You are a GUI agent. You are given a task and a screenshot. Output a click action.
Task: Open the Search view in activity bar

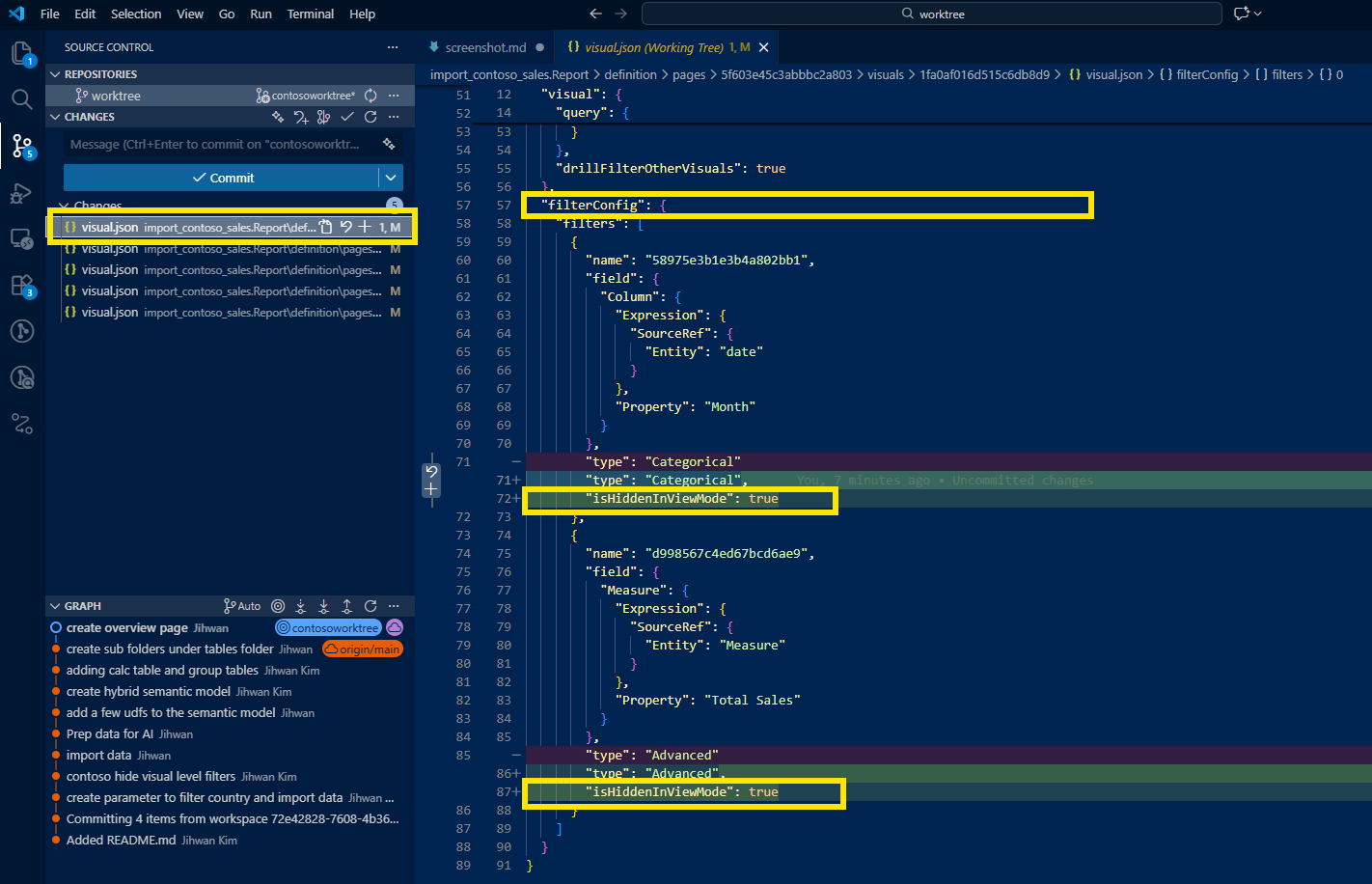tap(21, 98)
